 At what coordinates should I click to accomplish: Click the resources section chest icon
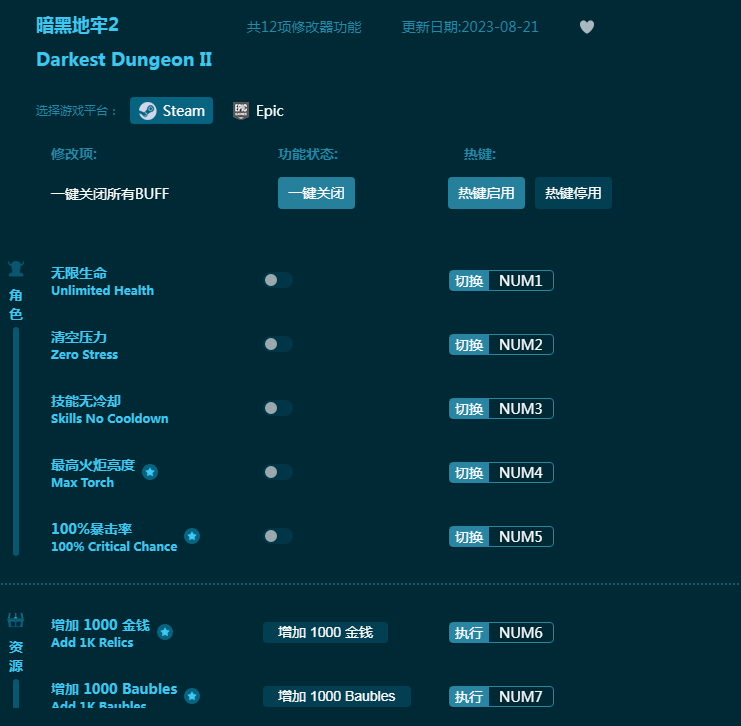pyautogui.click(x=16, y=620)
